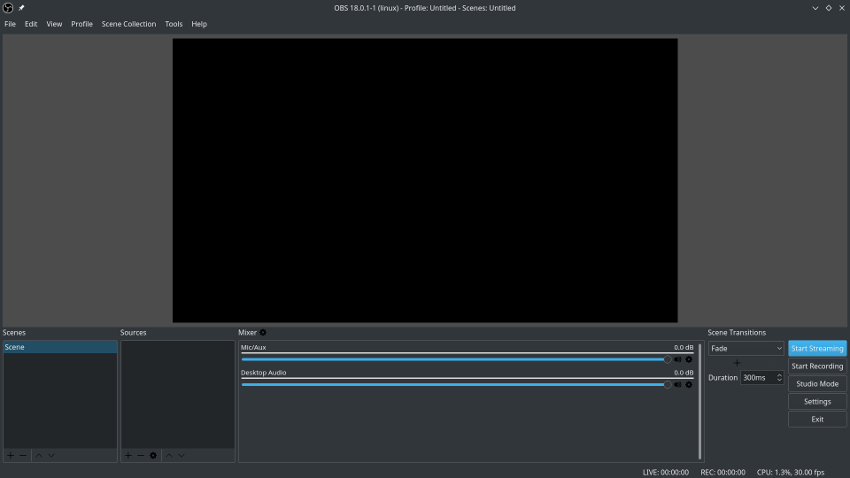Remove the selected scene with minus icon
The image size is (850, 478).
click(x=23, y=455)
